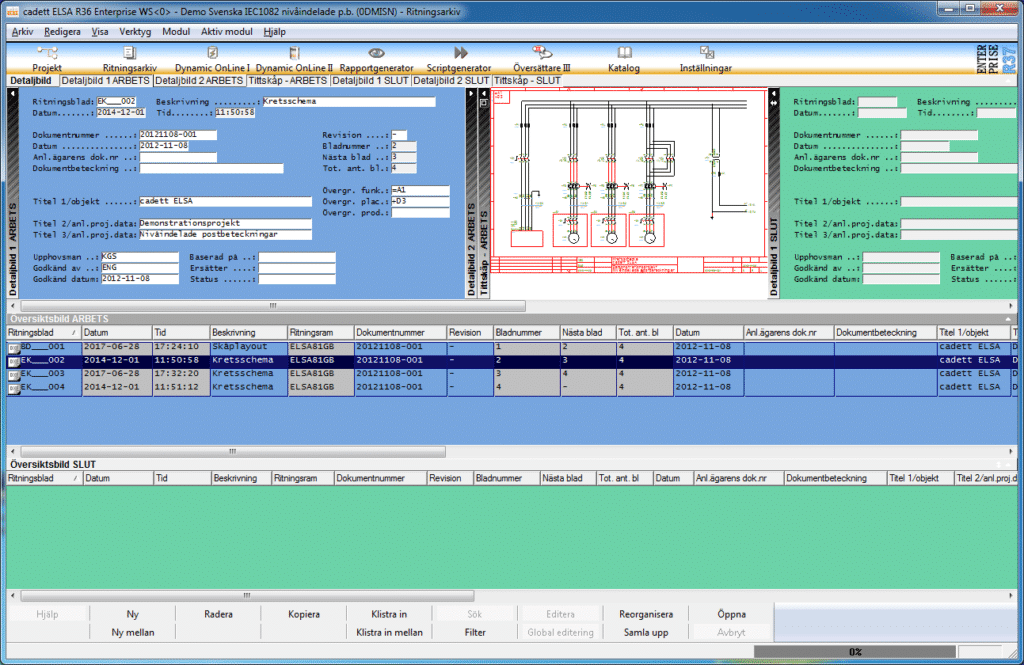Viewport: 1024px width, 665px height.
Task: Collapse the Detaljbild 2 ARBETS panel arrow
Action: pos(471,94)
